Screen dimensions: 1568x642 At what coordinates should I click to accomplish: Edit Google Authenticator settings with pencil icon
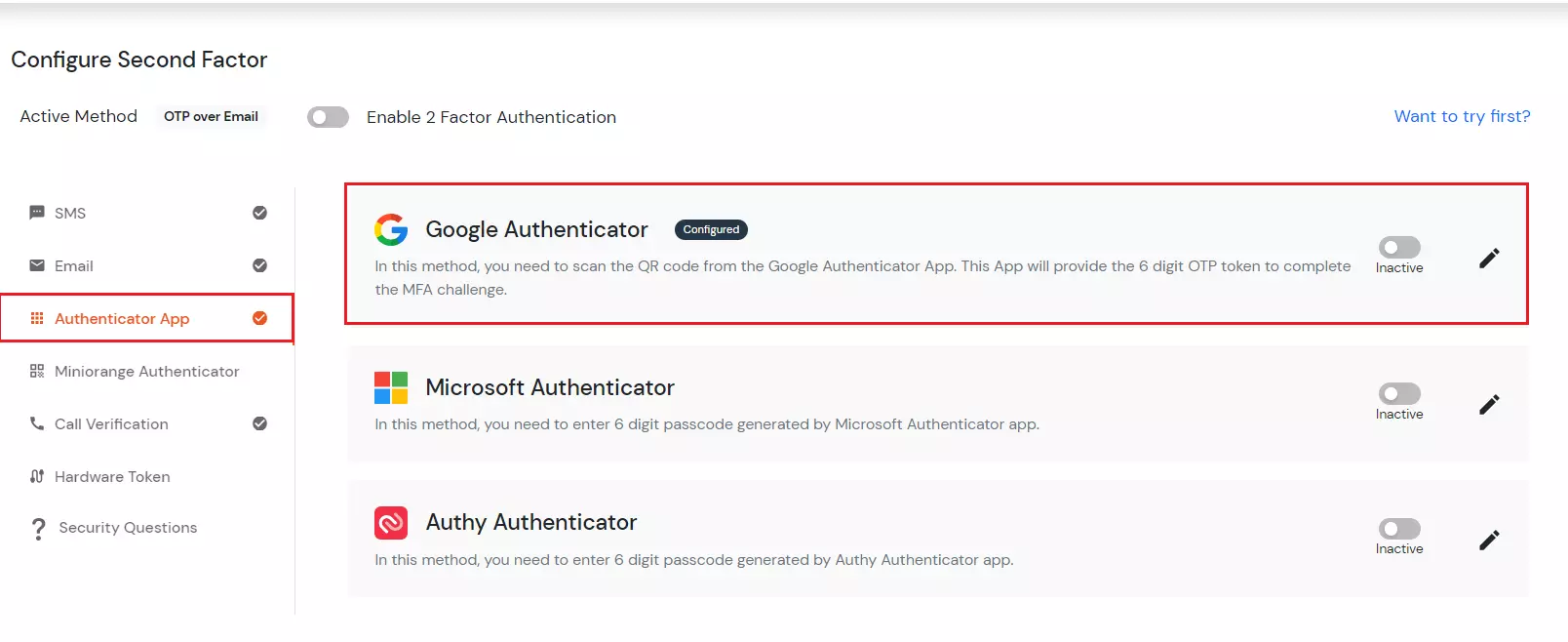click(1489, 257)
